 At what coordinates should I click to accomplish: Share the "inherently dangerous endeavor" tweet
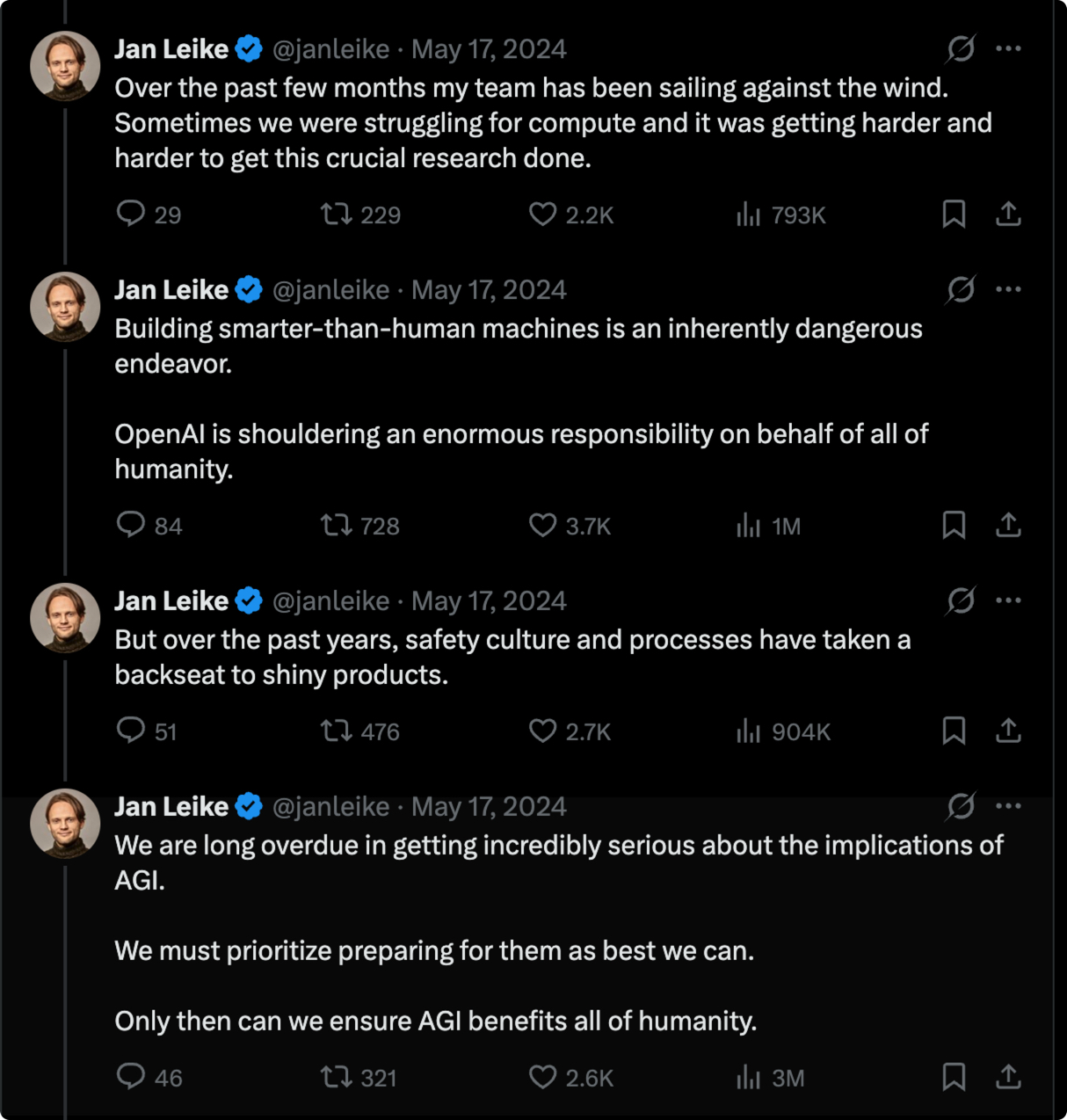pyautogui.click(x=1008, y=526)
